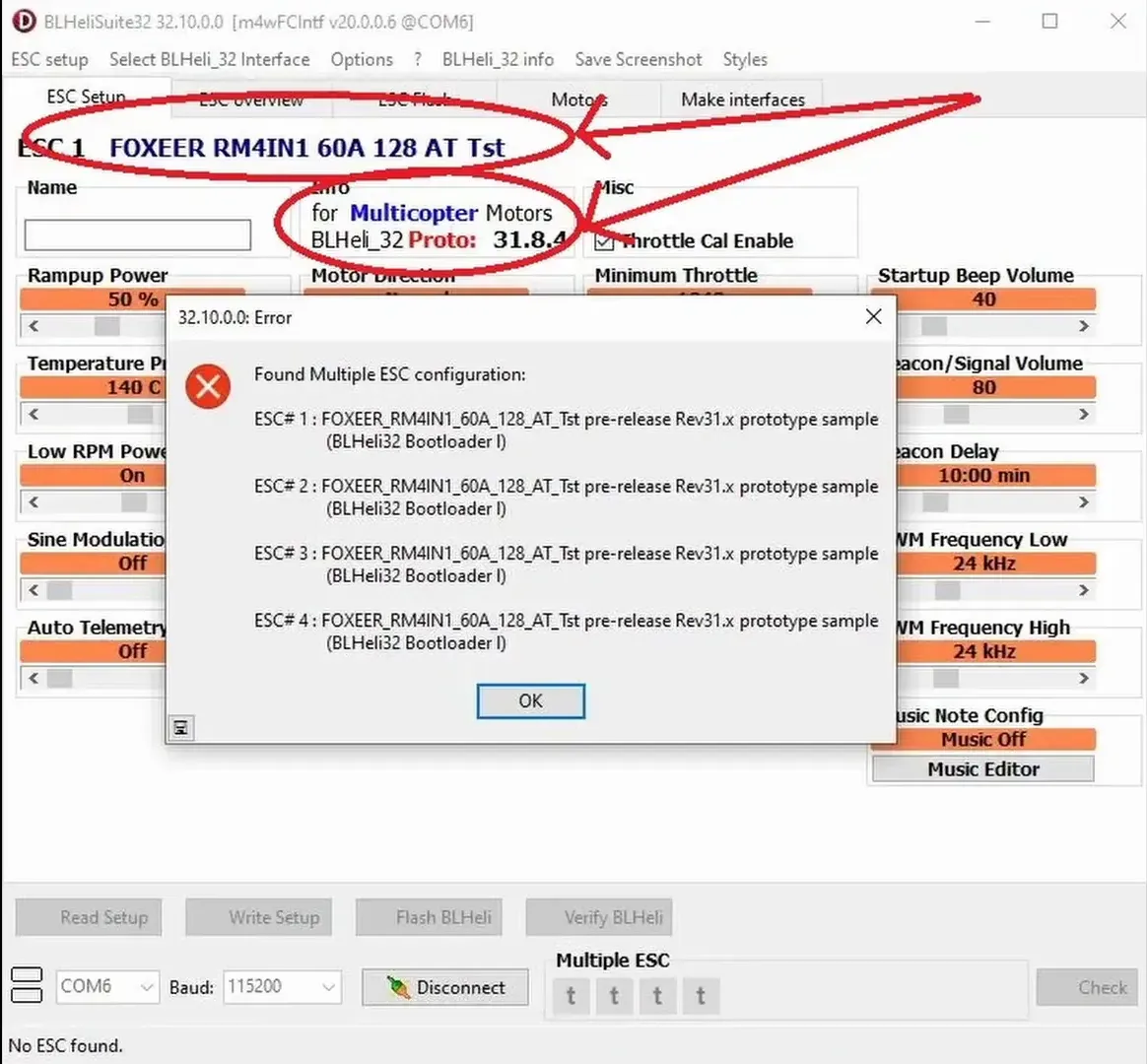This screenshot has height=1064, width=1147.
Task: Click the stacked-rectangles port icon beside COM6
Action: click(x=27, y=985)
